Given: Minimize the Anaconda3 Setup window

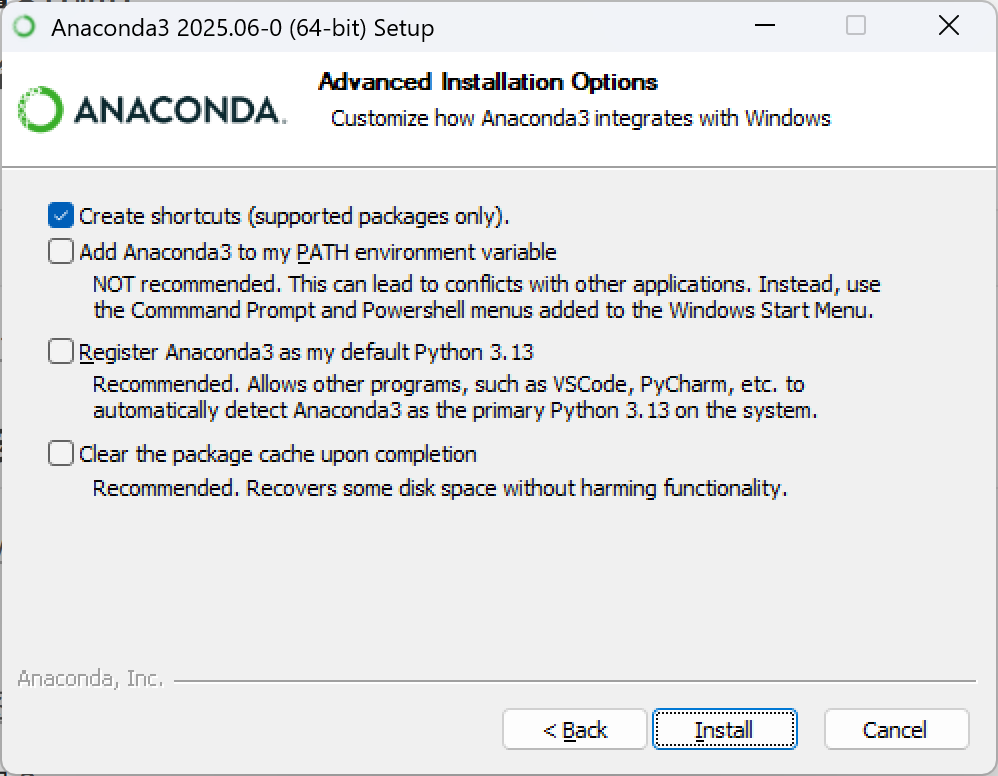Looking at the screenshot, I should [x=762, y=27].
